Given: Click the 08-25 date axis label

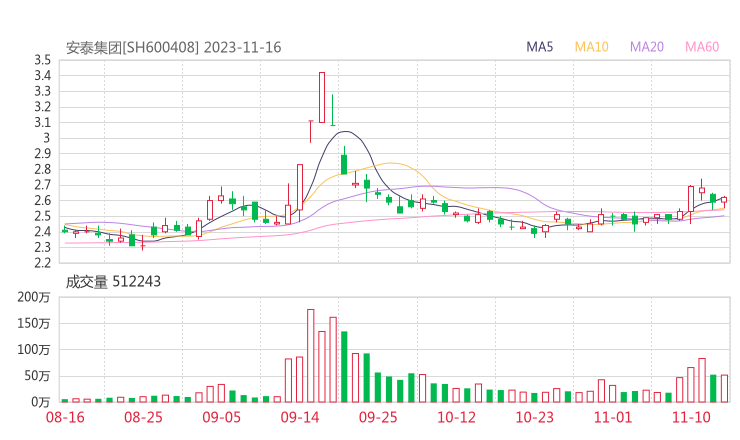Looking at the screenshot, I should 143,418.
